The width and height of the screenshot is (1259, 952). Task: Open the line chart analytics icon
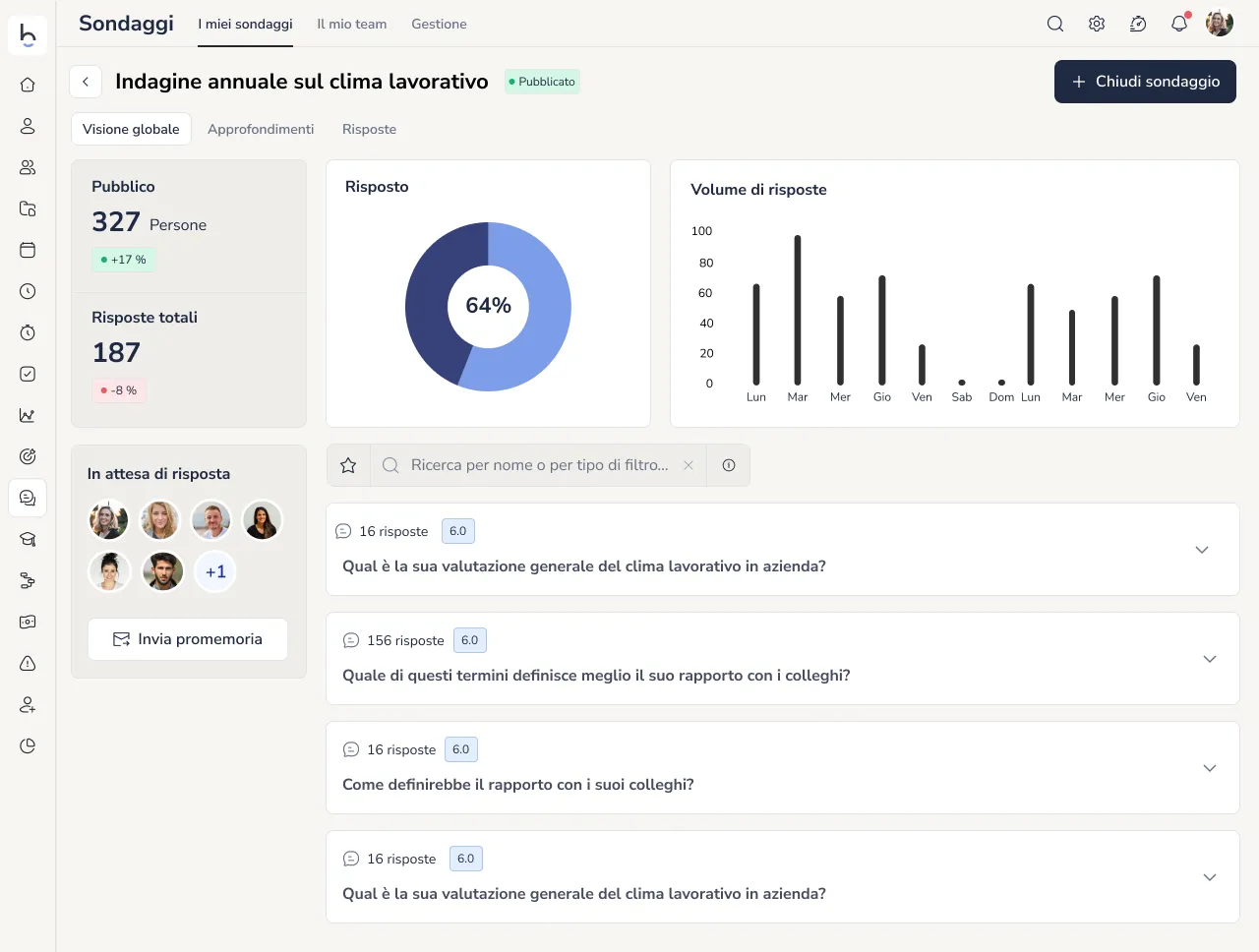[28, 415]
